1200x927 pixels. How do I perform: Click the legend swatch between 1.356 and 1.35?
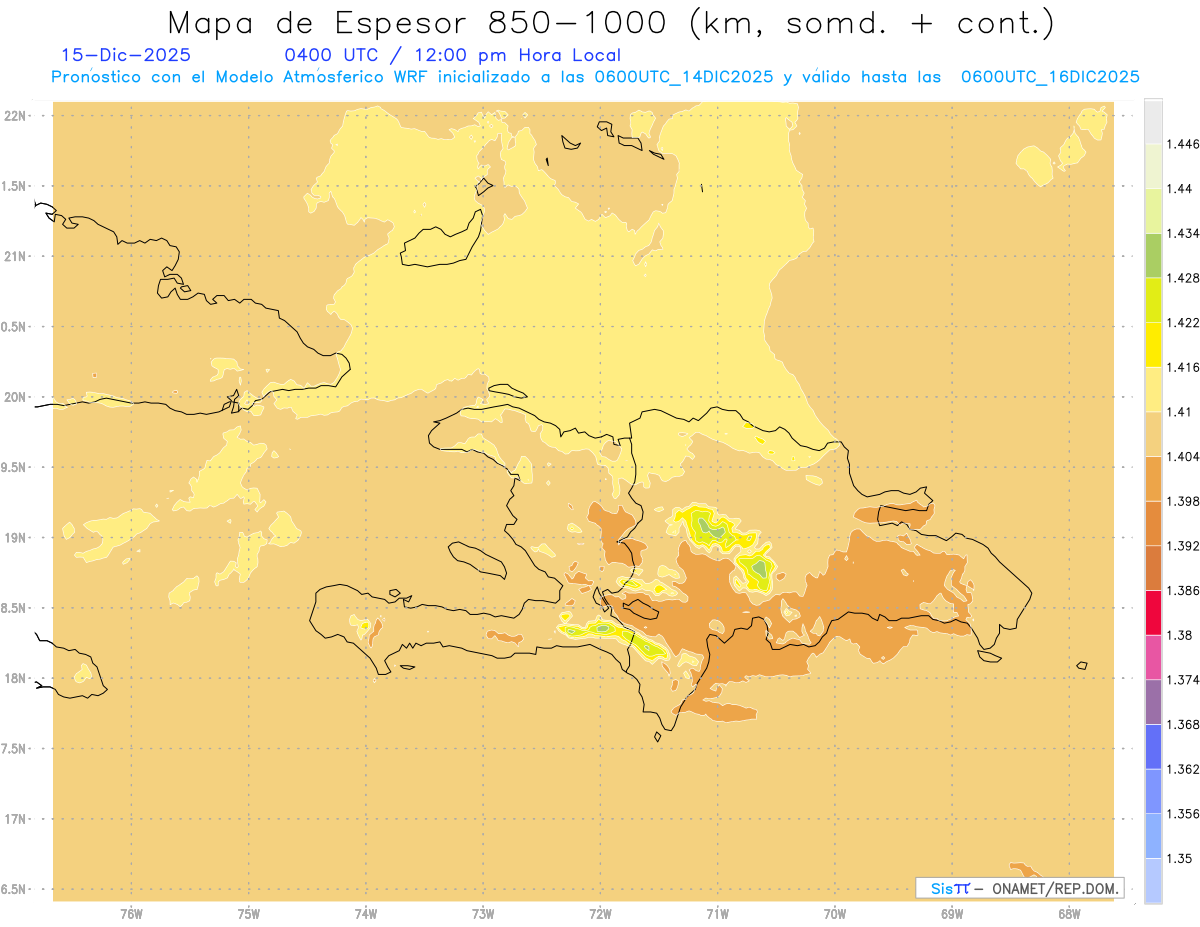coord(1153,836)
